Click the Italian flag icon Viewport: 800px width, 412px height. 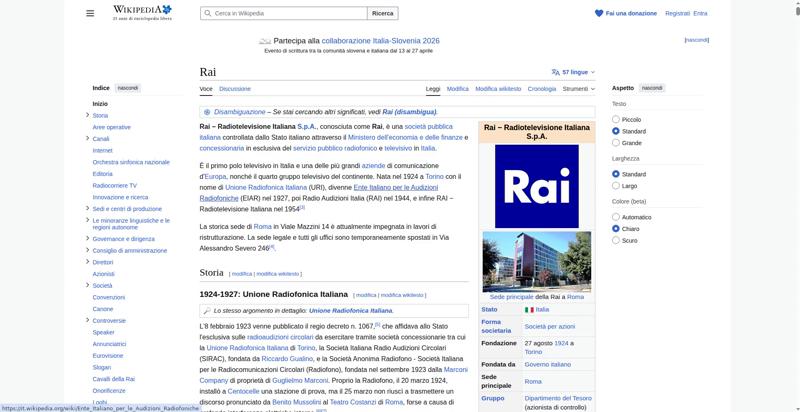[x=529, y=310]
